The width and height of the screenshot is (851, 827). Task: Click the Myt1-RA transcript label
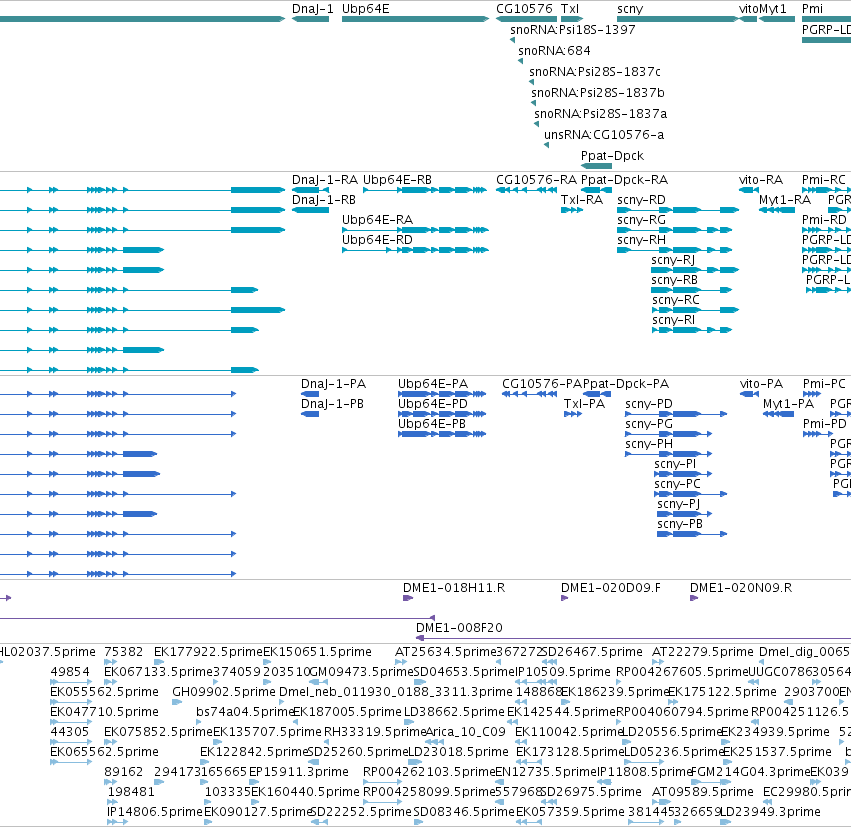pos(784,200)
